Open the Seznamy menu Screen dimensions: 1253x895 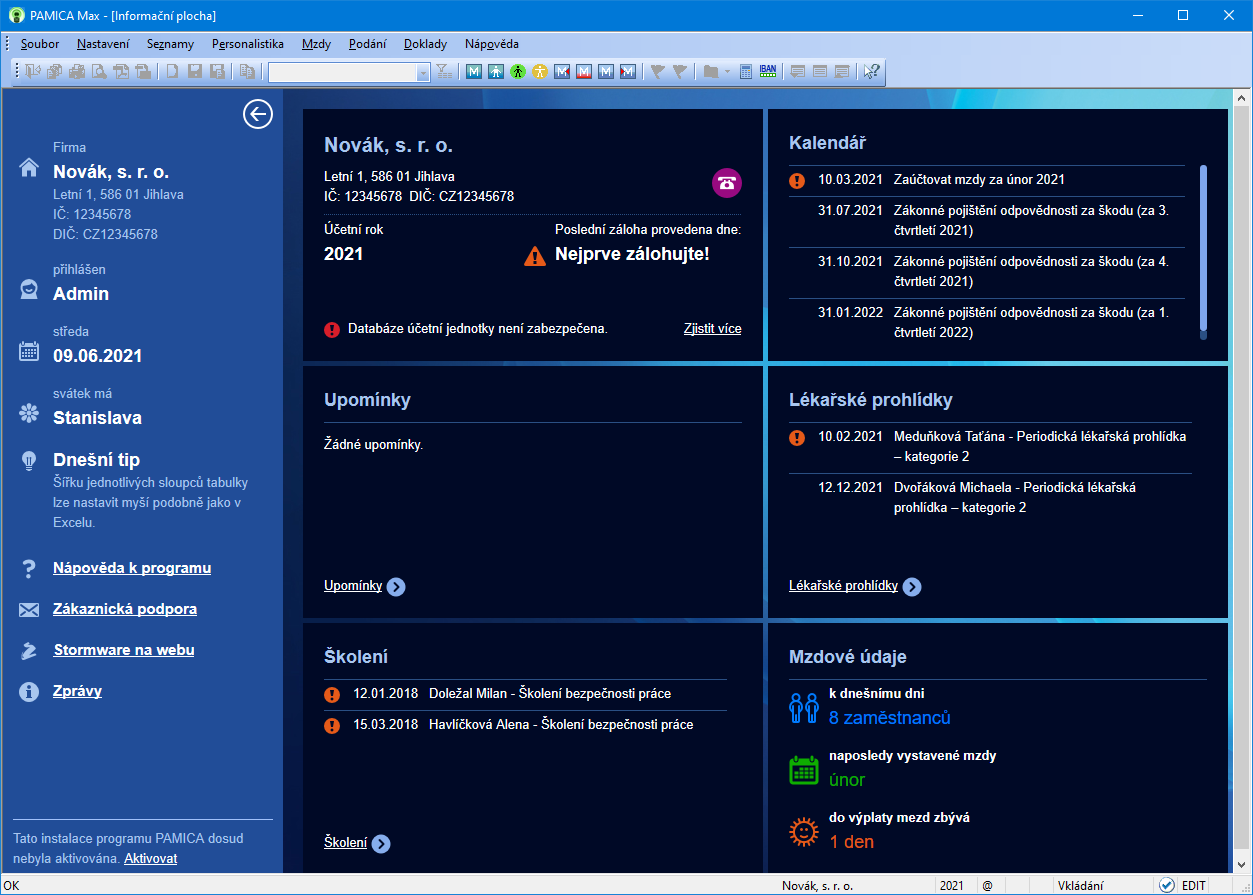(170, 44)
